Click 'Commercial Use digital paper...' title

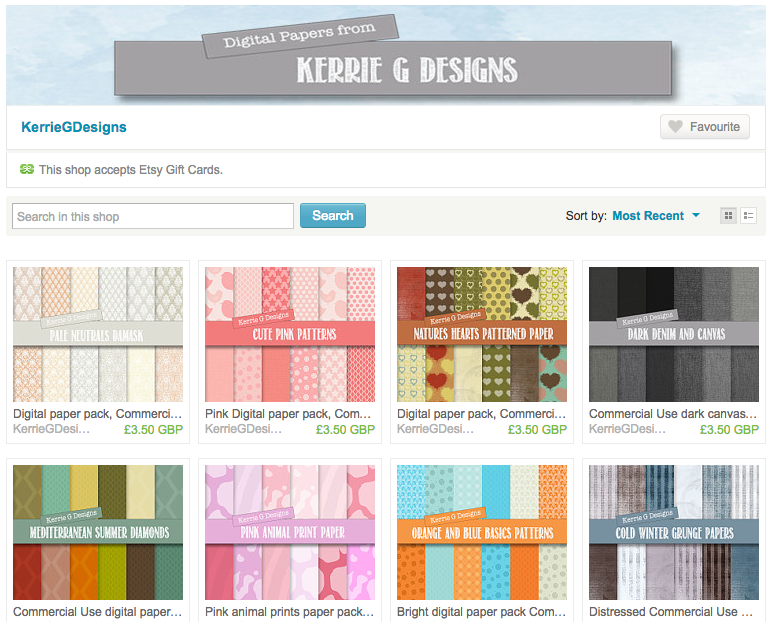97,612
